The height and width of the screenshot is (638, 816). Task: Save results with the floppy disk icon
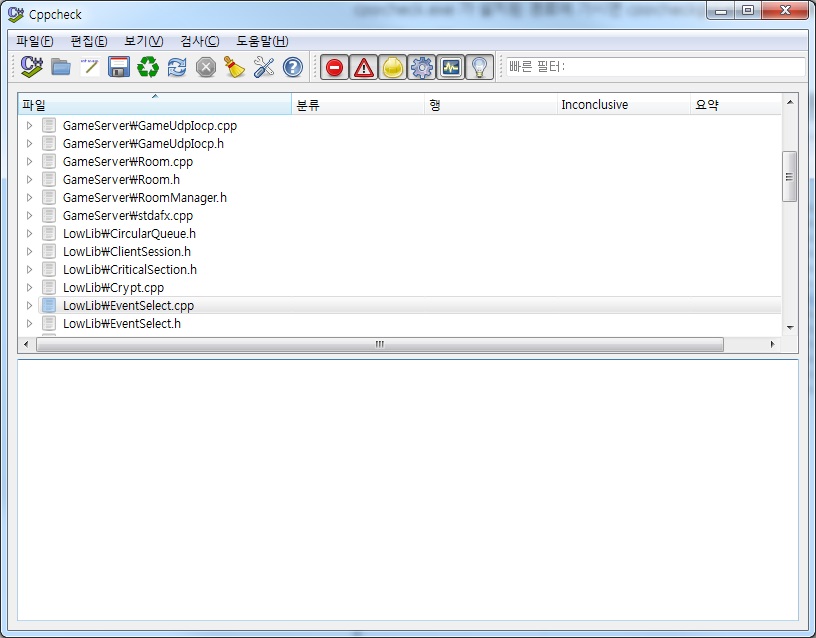119,67
